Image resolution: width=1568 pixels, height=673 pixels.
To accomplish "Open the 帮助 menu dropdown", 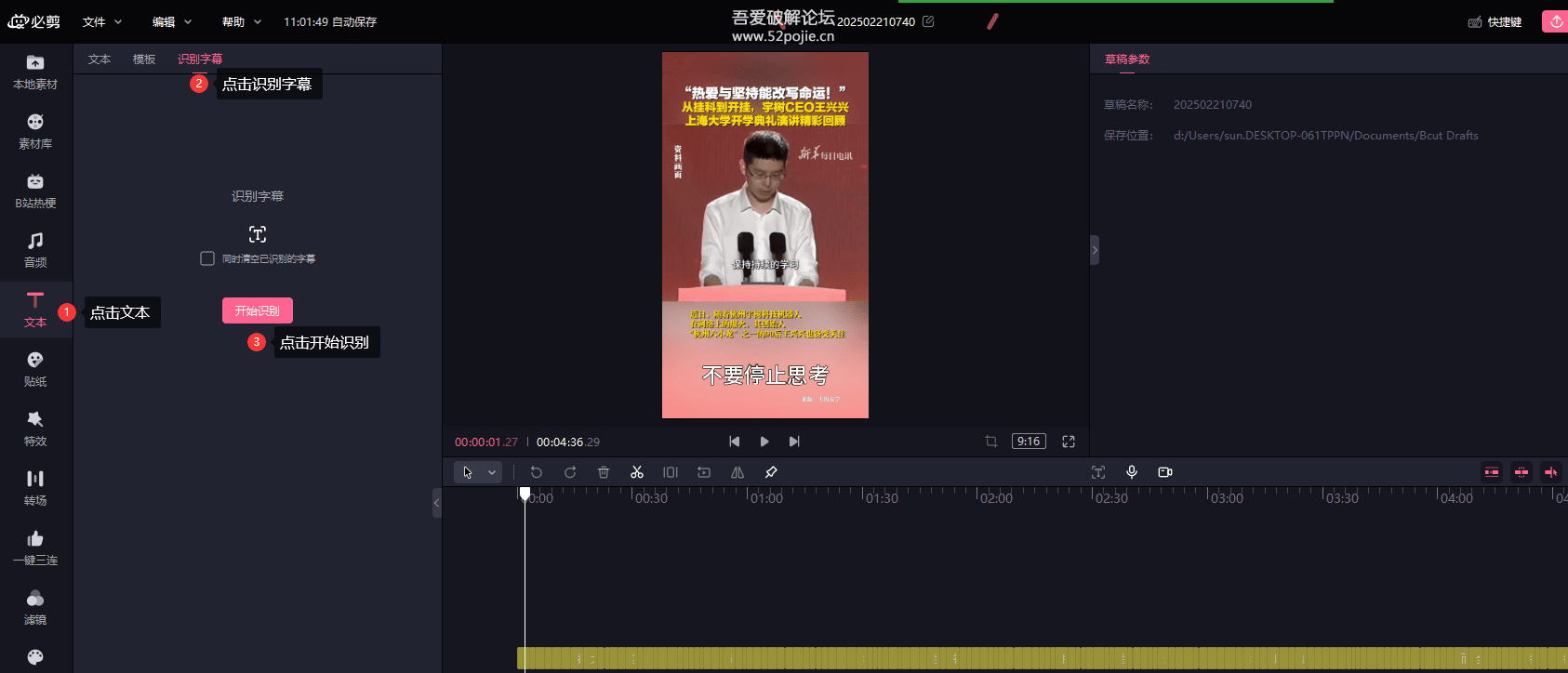I will 242,21.
